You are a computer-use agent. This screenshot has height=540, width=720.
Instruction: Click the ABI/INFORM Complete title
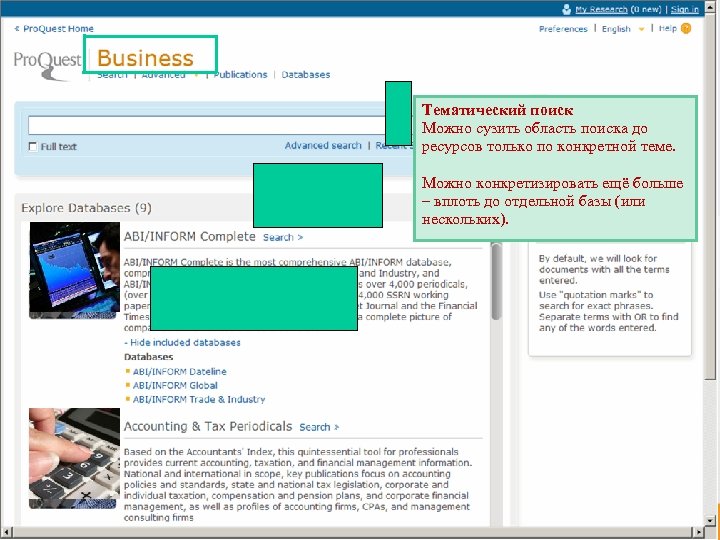coord(190,236)
